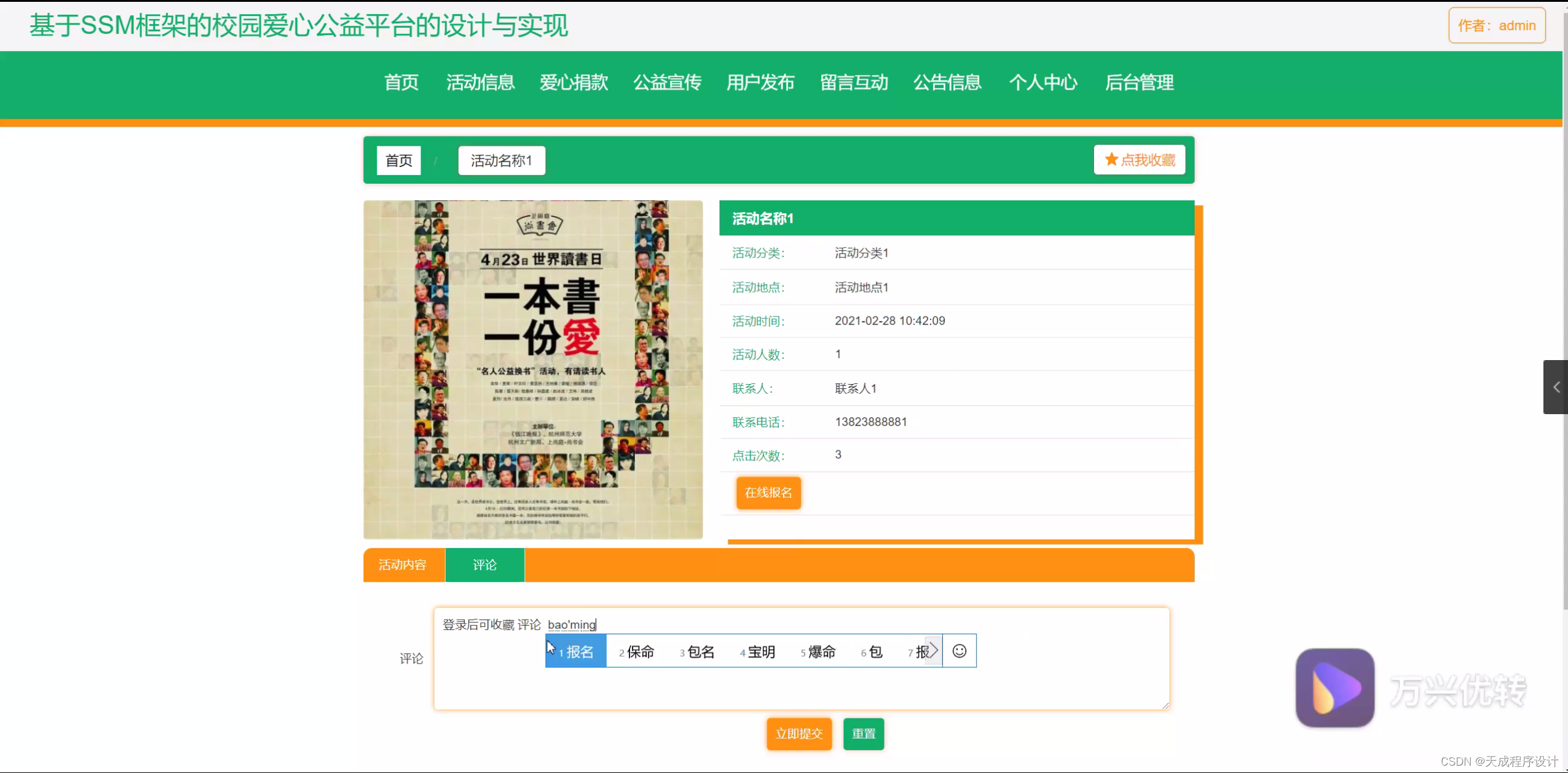Screen dimensions: 1568x773
Task: Open the 爱心捐款 navigation menu
Action: tap(573, 83)
